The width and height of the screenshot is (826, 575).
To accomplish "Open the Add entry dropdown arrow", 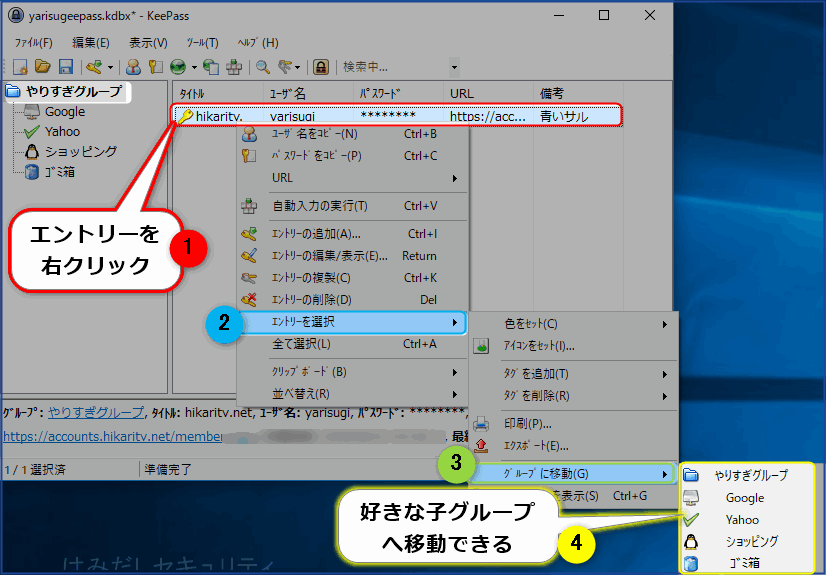I will click(110, 67).
